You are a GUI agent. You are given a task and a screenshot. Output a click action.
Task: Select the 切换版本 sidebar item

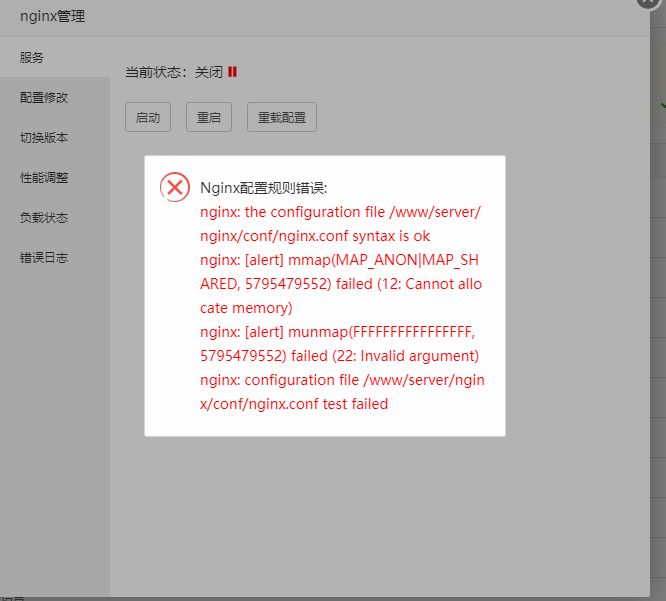[x=55, y=138]
